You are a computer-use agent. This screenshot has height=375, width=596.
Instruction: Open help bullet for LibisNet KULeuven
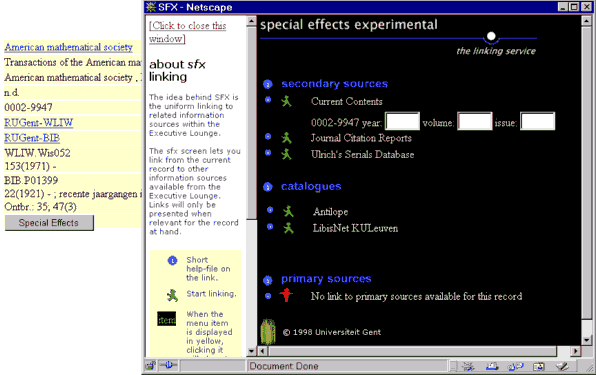(270, 226)
